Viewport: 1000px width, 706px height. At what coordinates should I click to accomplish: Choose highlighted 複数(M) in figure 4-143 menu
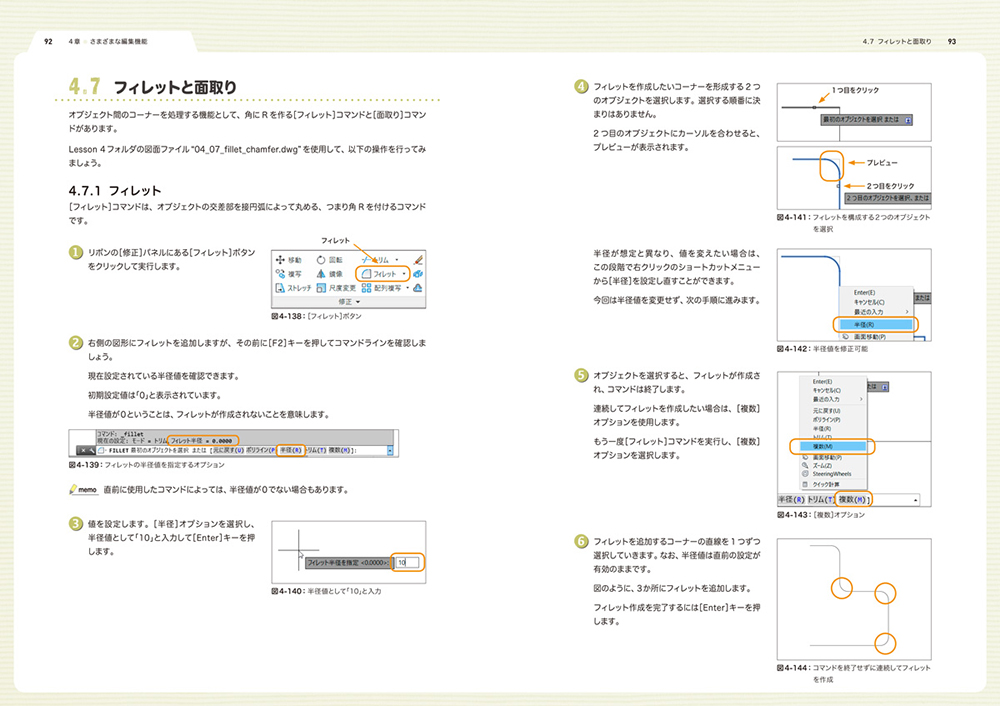click(x=833, y=446)
